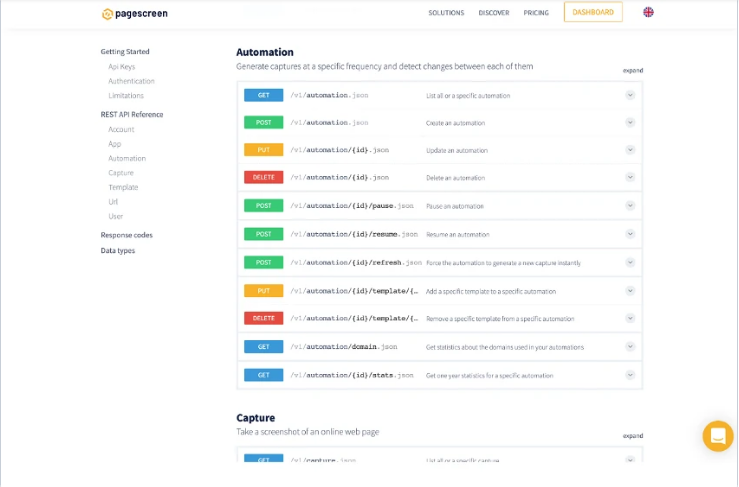Open Authentication in sidebar
Image resolution: width=739 pixels, height=487 pixels.
tap(131, 81)
